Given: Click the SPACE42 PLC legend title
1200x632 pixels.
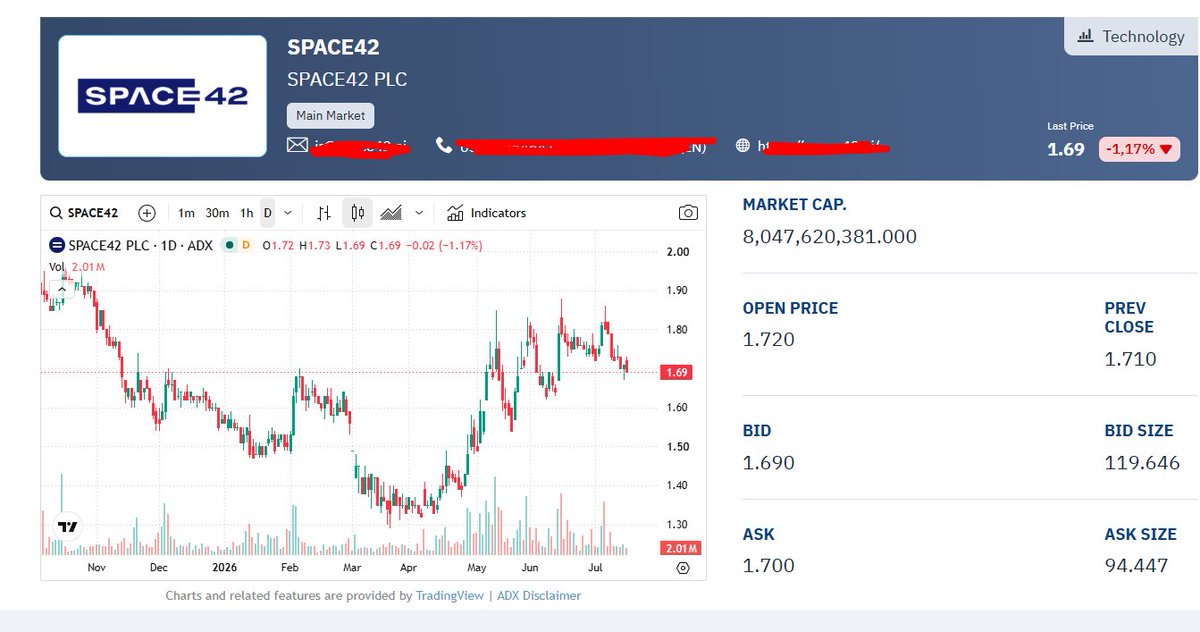Looking at the screenshot, I should (x=140, y=245).
